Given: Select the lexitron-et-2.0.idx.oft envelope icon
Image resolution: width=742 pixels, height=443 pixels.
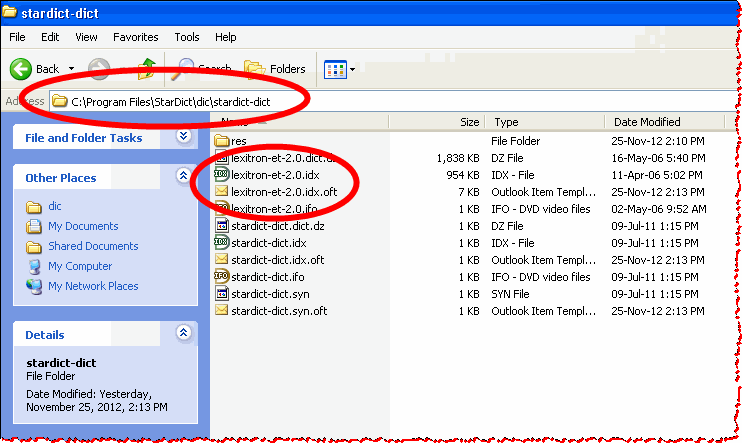Looking at the screenshot, I should pos(221,191).
